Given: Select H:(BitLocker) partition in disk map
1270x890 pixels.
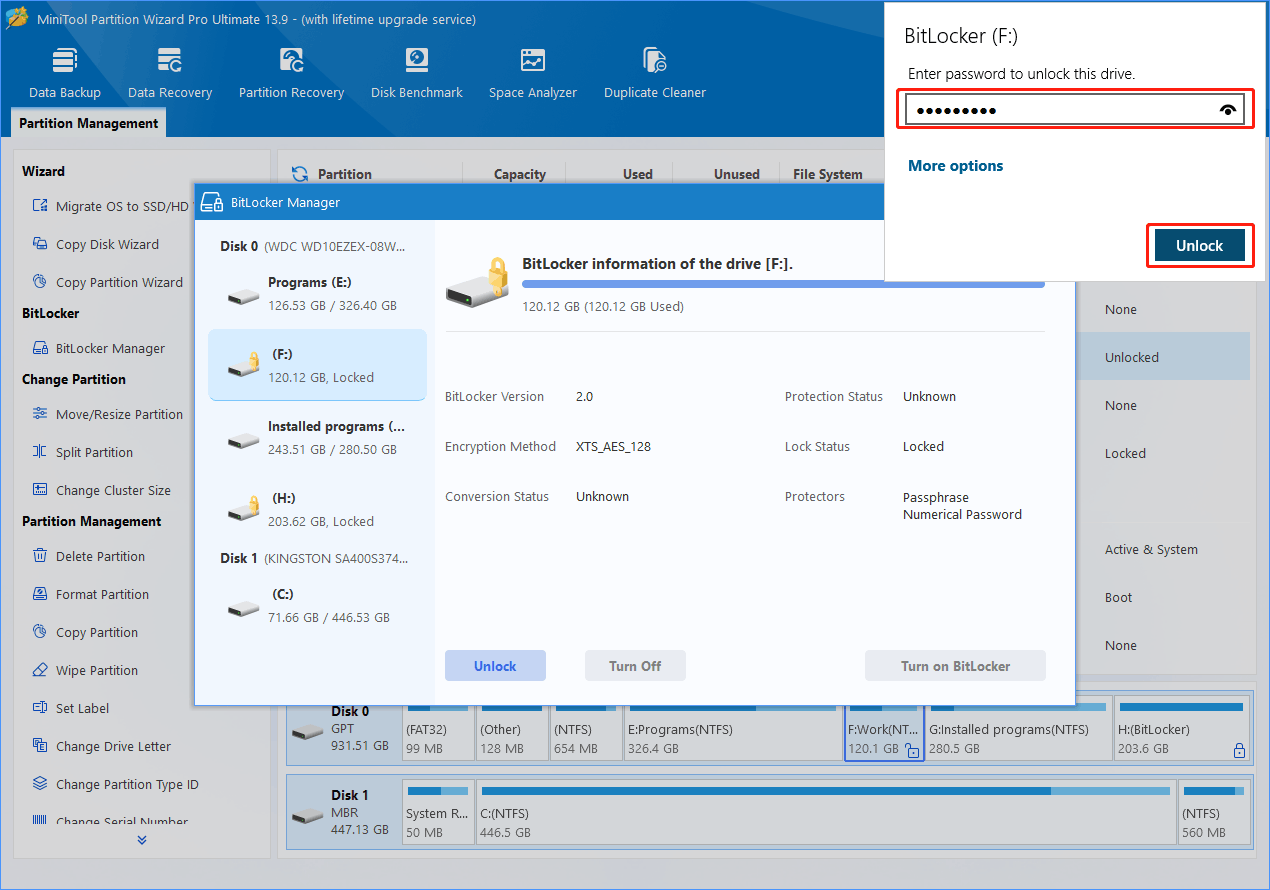Looking at the screenshot, I should click(1182, 728).
